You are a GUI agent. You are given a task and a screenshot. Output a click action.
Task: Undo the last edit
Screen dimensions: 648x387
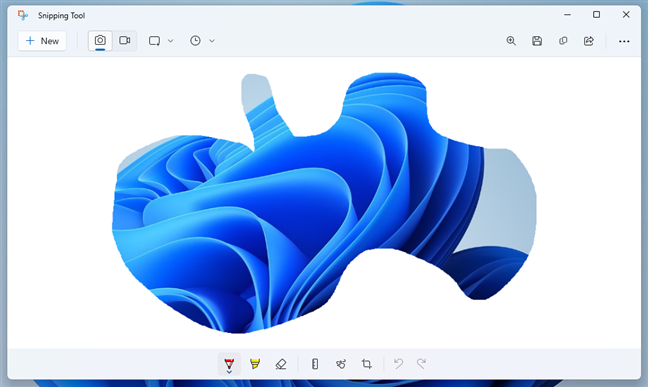(x=398, y=363)
